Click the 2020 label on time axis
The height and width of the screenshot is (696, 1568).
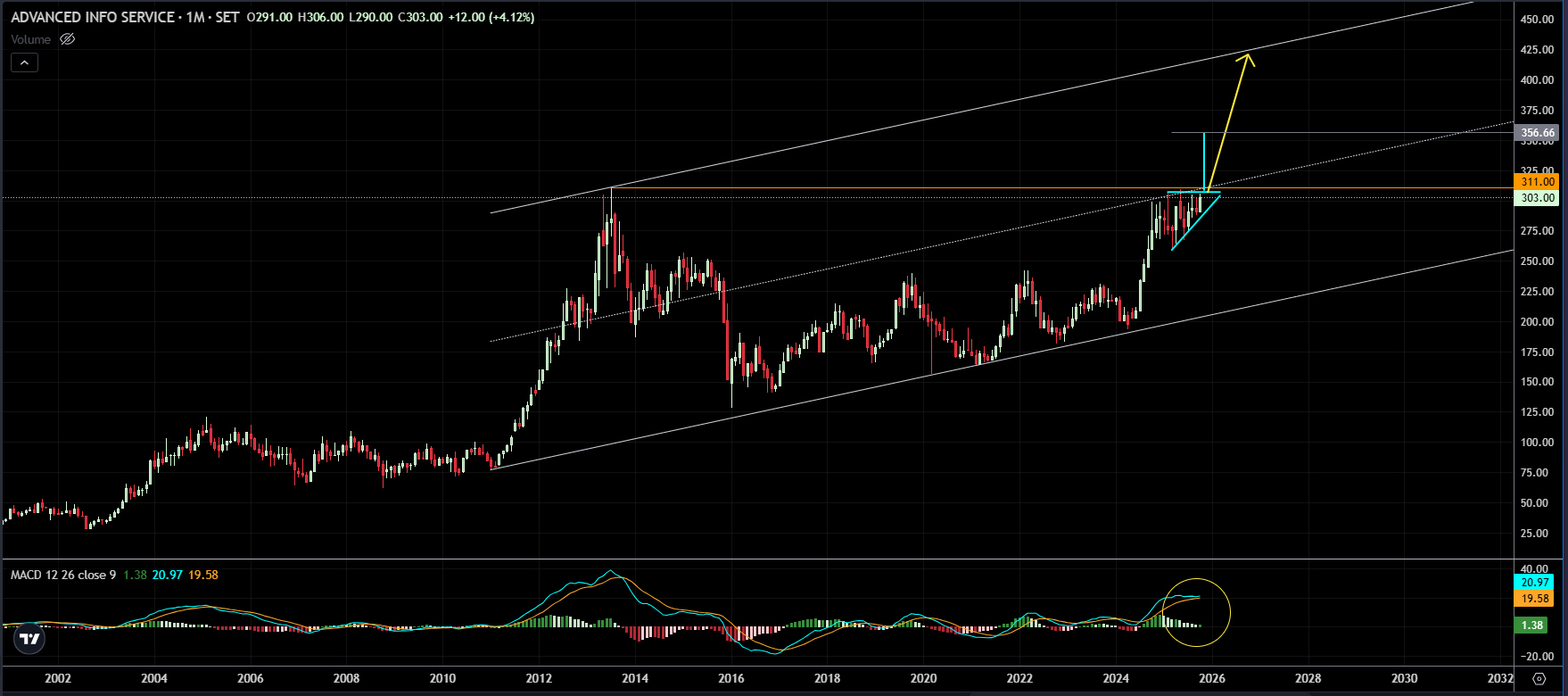923,678
